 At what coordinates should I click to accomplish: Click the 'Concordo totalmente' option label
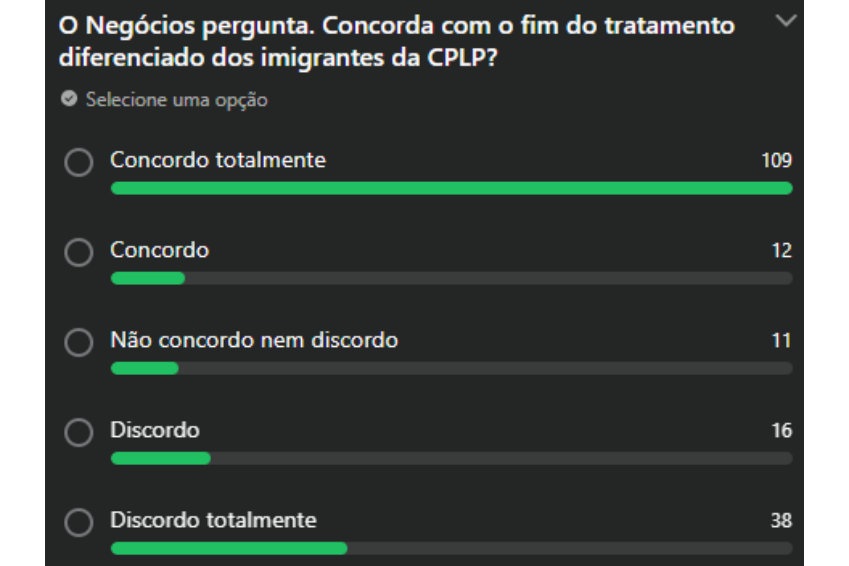click(x=218, y=160)
